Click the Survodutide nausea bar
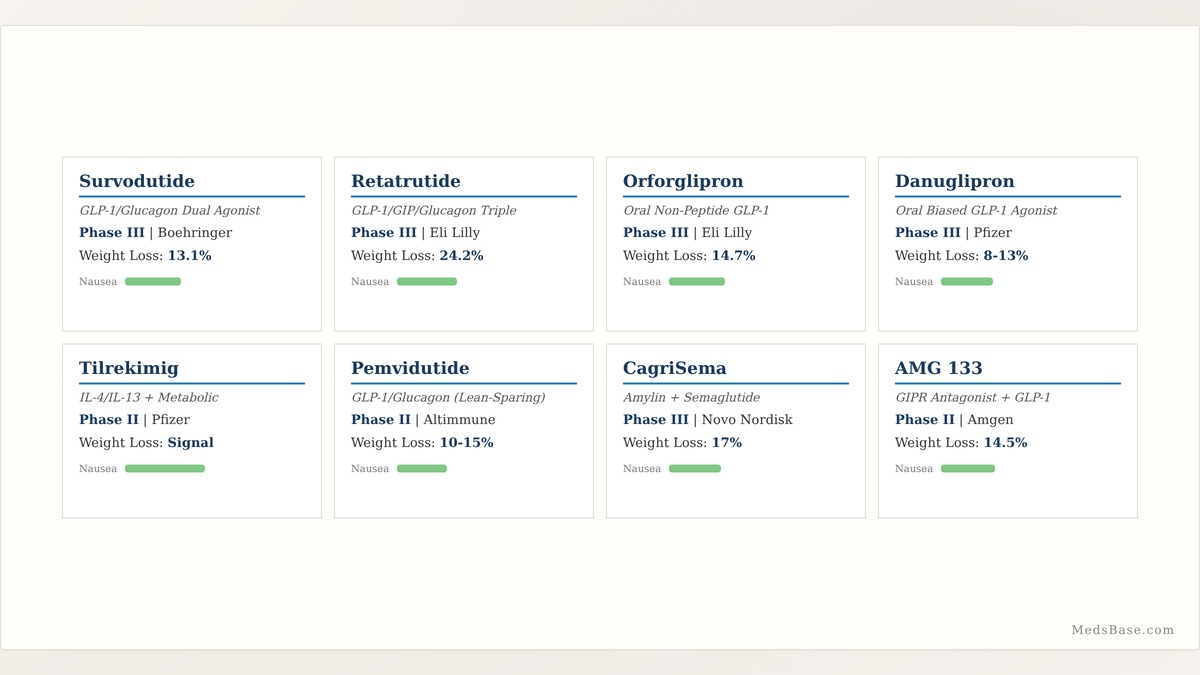The image size is (1200, 675). click(153, 282)
